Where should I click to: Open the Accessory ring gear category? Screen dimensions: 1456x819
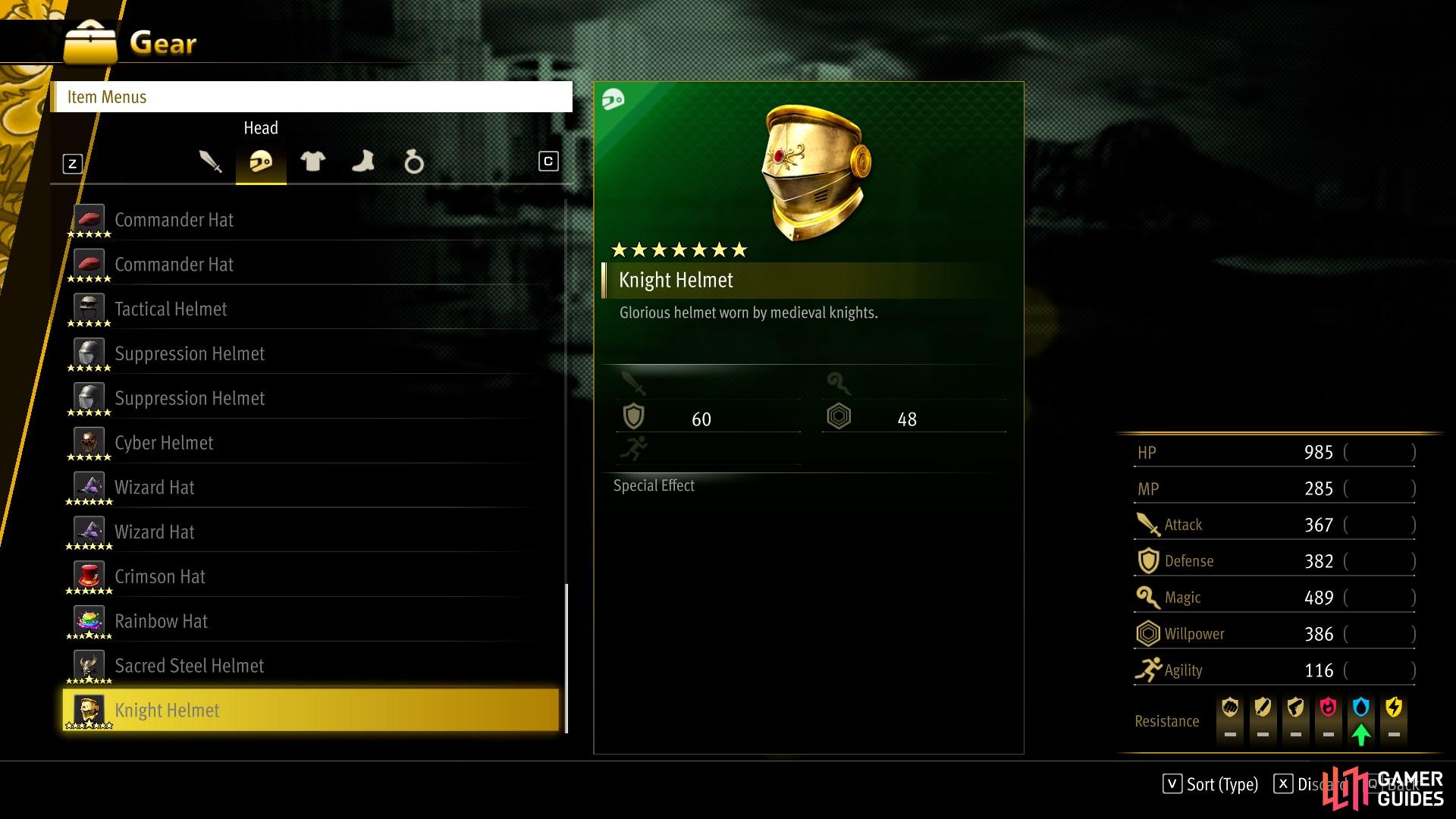coord(414,162)
